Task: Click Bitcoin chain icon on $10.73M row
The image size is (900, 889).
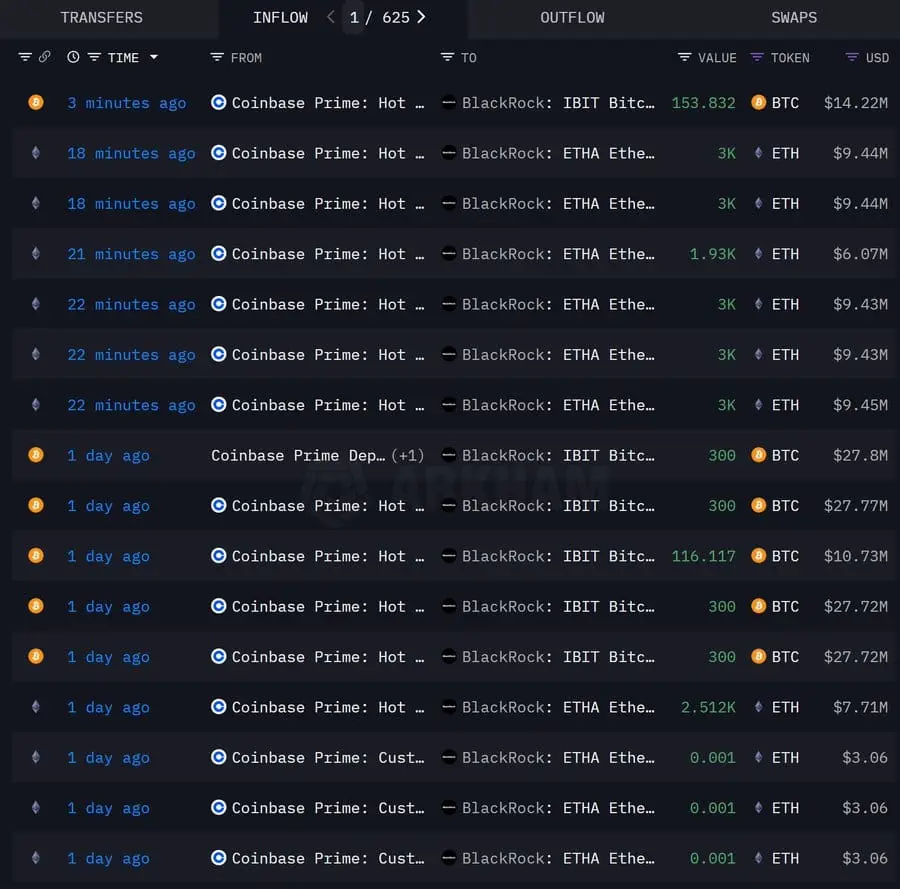Action: coord(36,556)
